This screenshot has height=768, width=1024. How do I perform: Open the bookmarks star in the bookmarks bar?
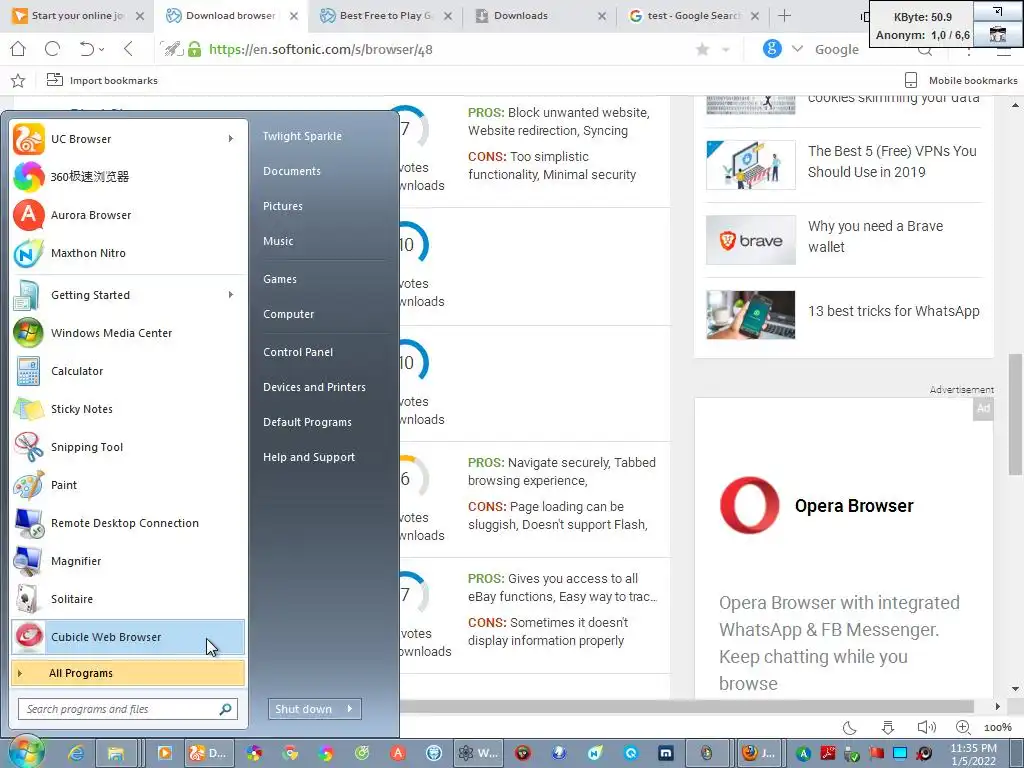click(18, 80)
